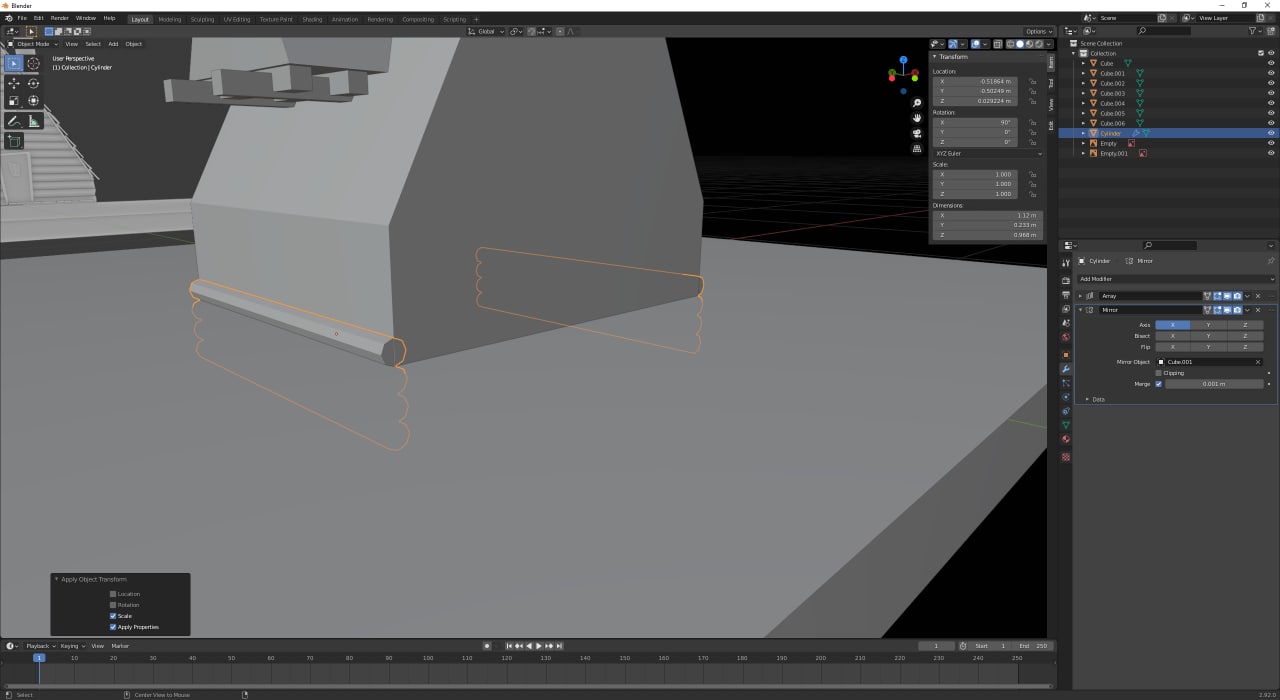Toggle Mirror Axis Y button
This screenshot has height=700, width=1280.
1209,325
